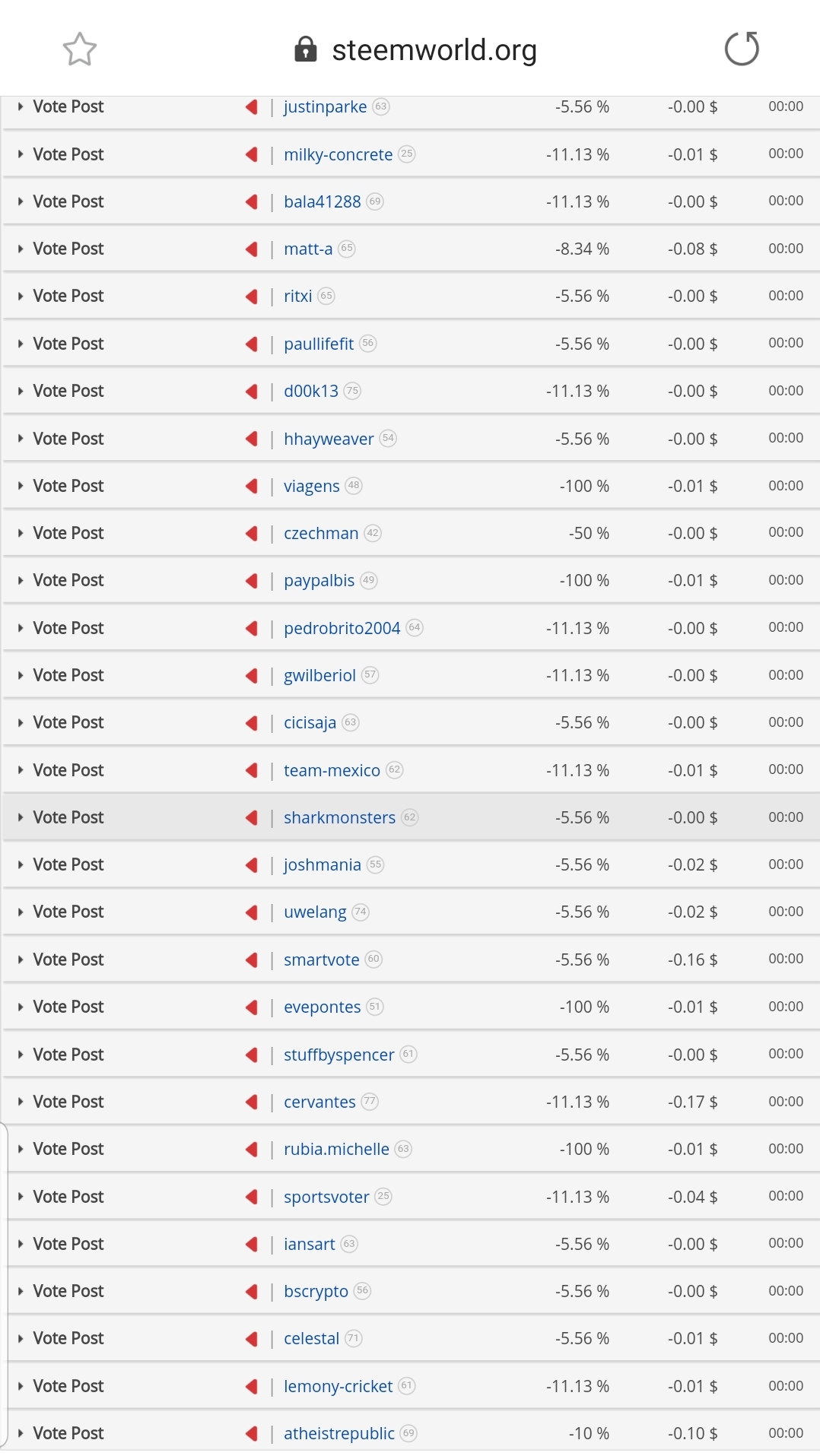
Task: Tap the bookmark star icon
Action: [79, 49]
